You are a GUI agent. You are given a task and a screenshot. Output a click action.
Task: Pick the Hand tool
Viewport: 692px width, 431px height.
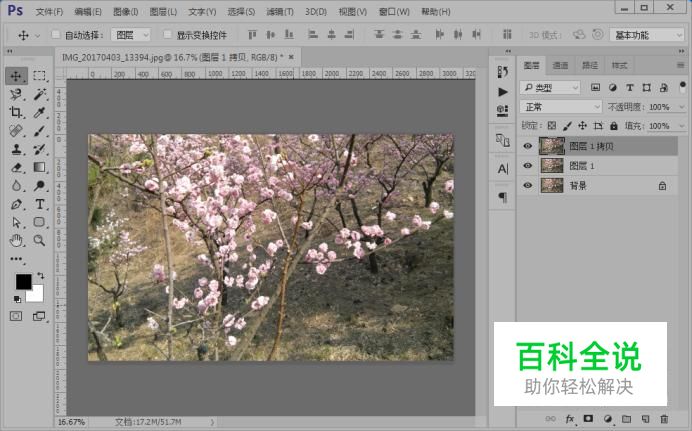coord(16,240)
